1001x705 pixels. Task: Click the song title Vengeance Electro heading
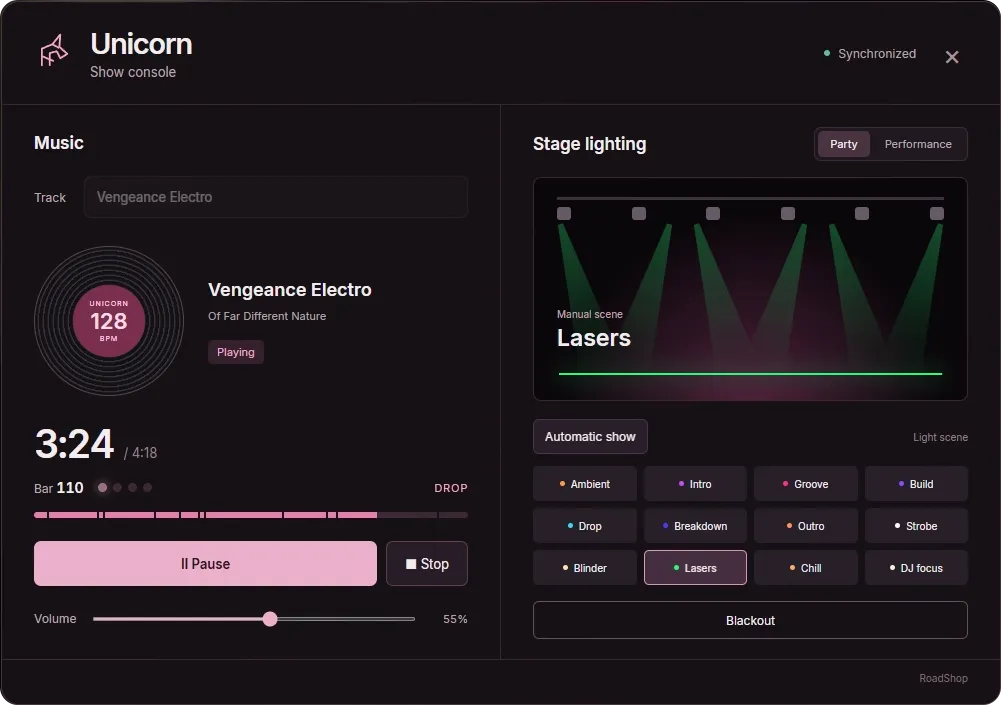click(289, 289)
